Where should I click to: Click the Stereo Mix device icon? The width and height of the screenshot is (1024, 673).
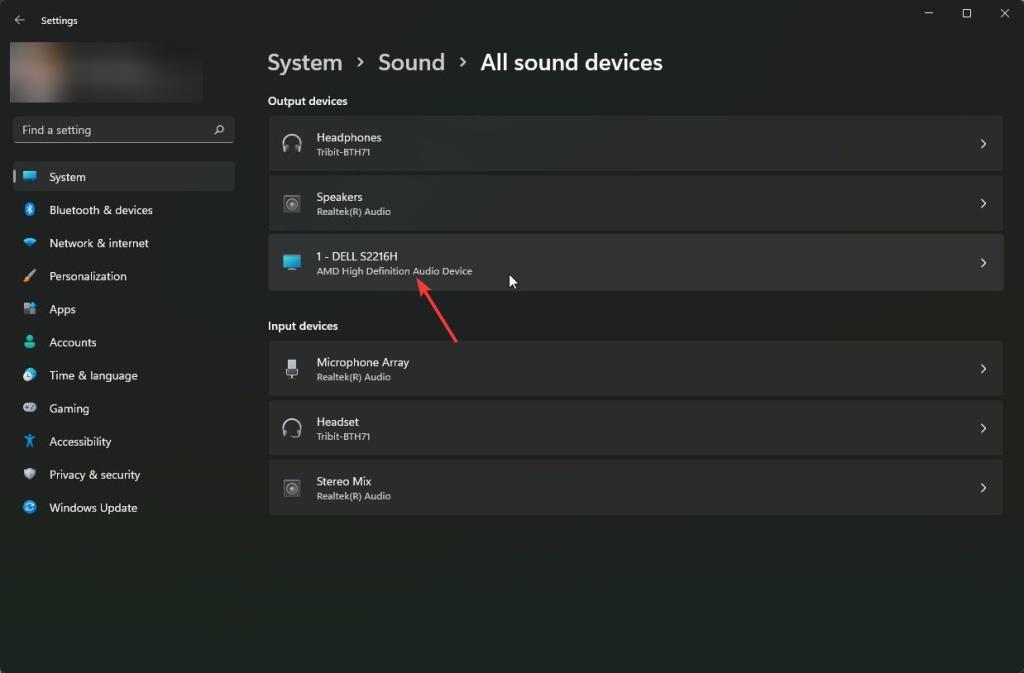(x=292, y=488)
